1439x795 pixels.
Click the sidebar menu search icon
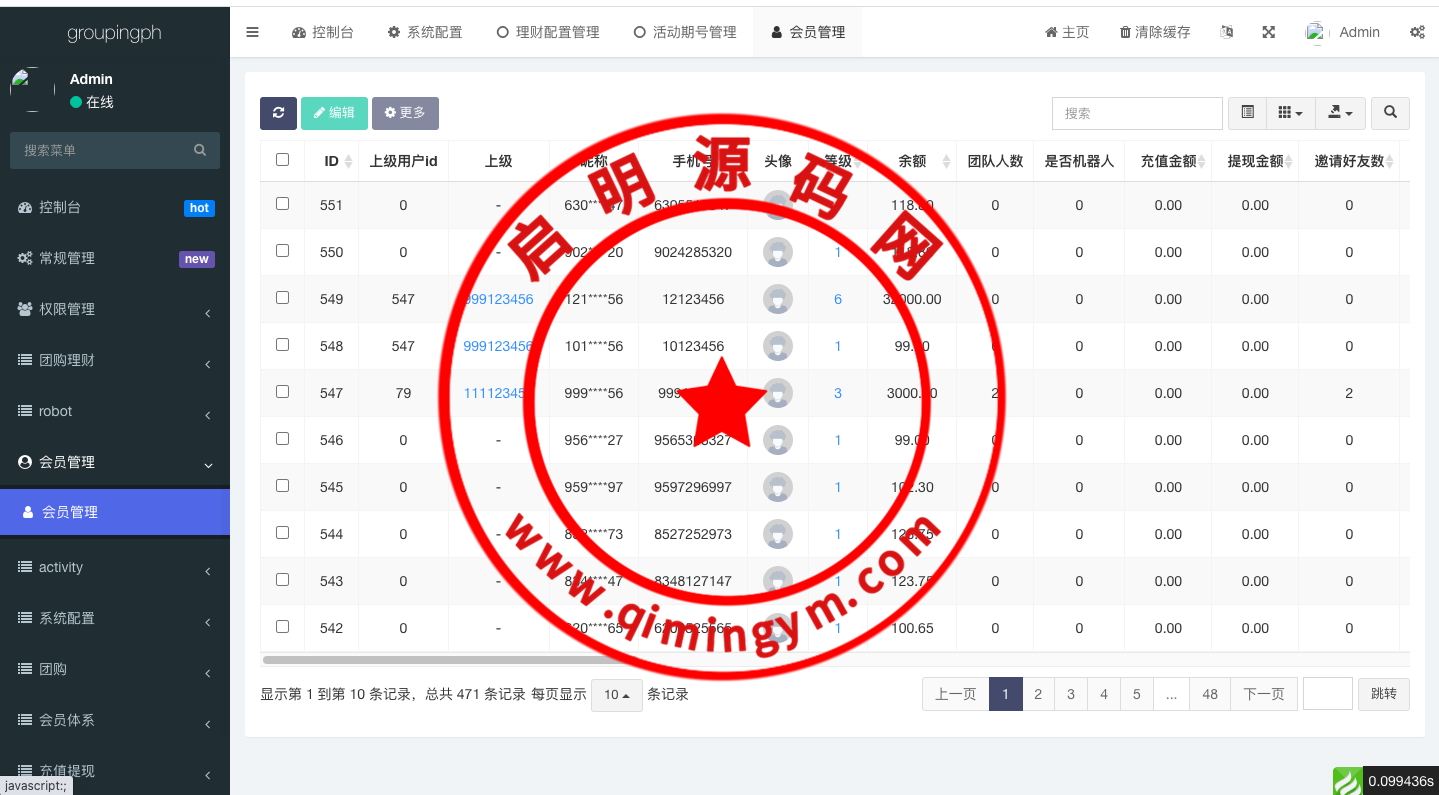pos(200,150)
